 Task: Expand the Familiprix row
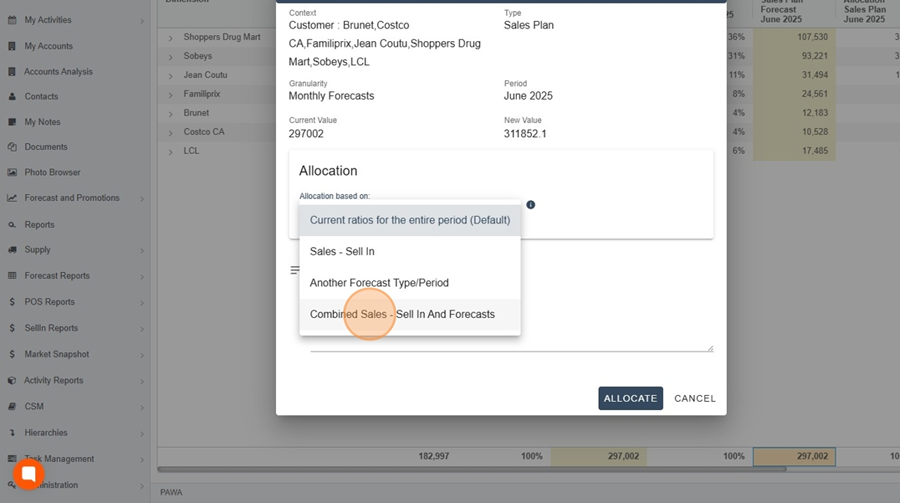click(x=170, y=95)
